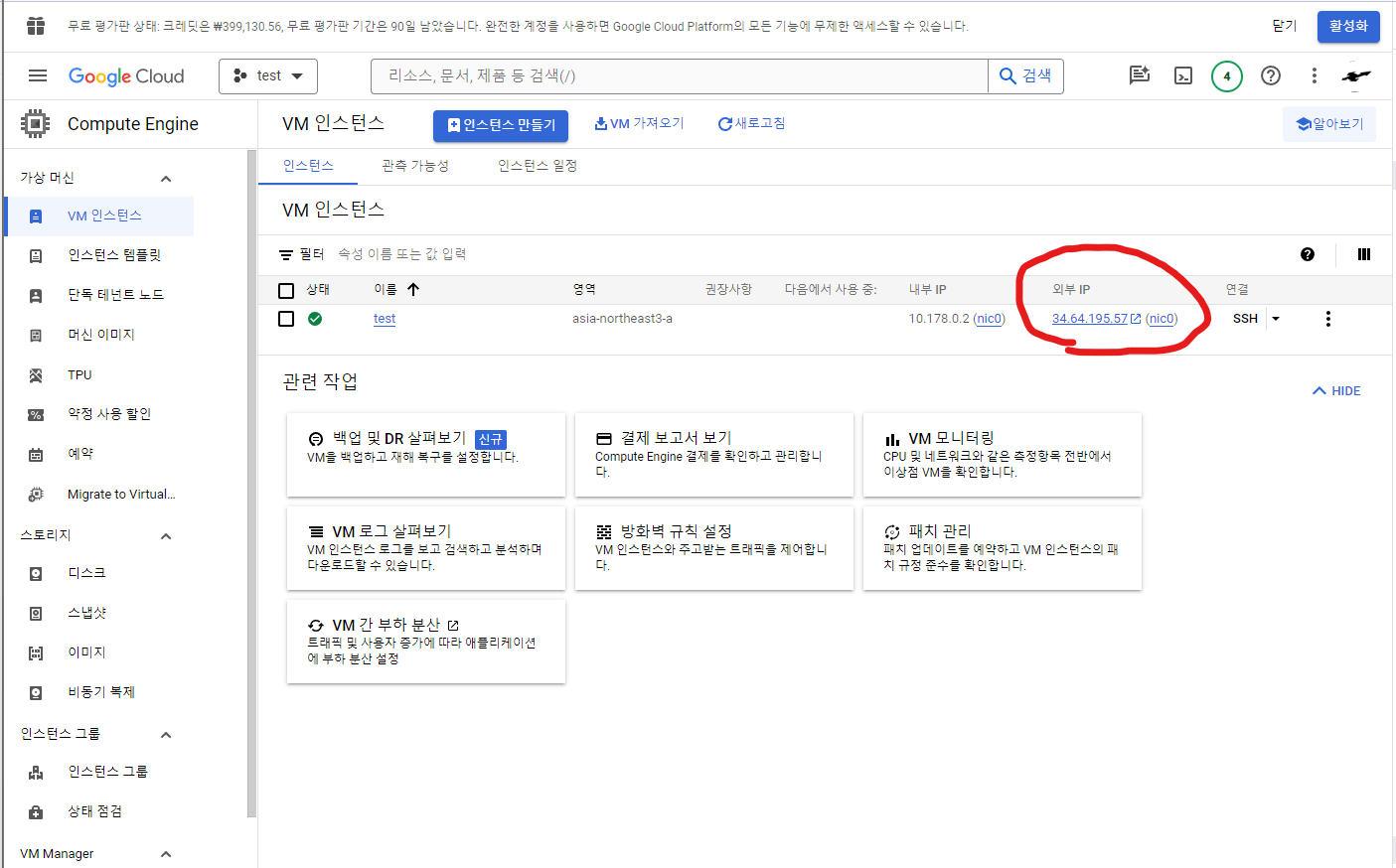Click SSH connect button for test
Viewport: 1396px width, 868px height.
(x=1245, y=319)
